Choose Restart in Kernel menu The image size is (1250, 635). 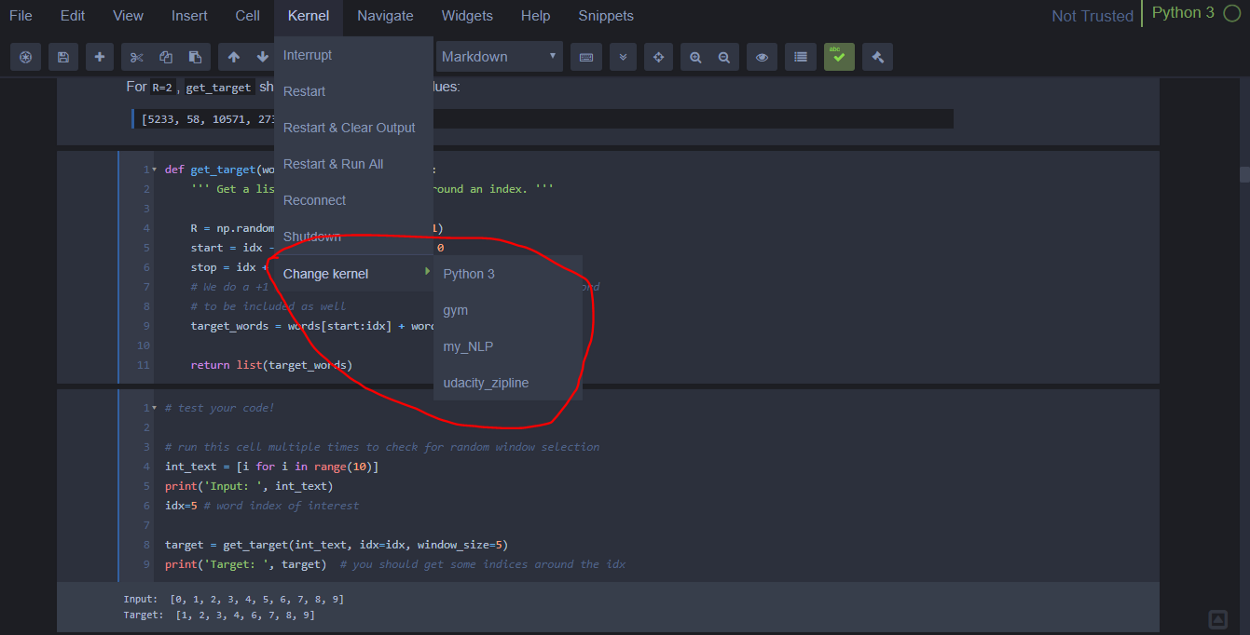click(x=354, y=91)
